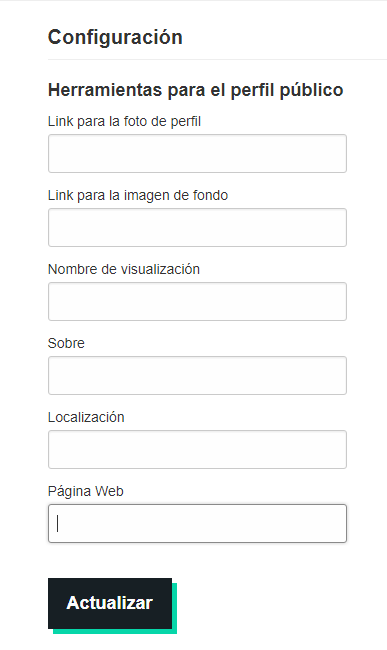The height and width of the screenshot is (650, 387).
Task: Click the 'Página Web' label
Action: pos(86,491)
